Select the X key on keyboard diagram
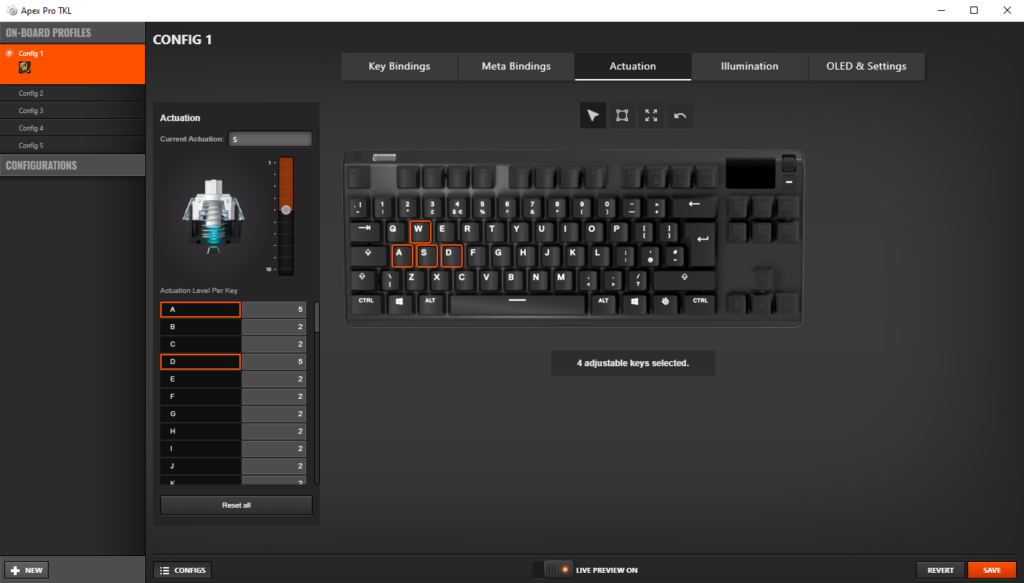Viewport: 1024px width, 583px height. [x=438, y=279]
